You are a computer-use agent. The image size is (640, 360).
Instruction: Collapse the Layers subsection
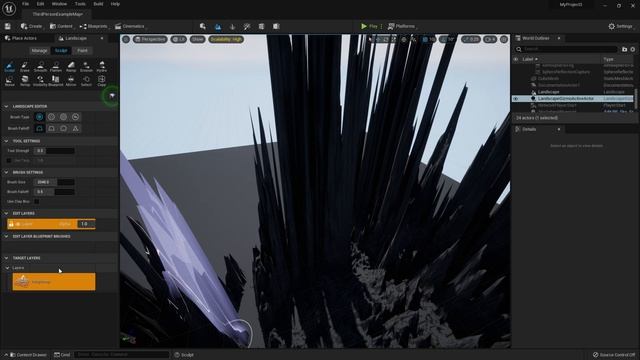(7, 268)
